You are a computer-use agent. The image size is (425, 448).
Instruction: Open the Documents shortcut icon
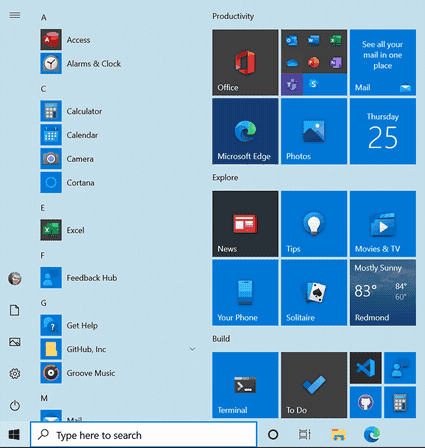15,310
